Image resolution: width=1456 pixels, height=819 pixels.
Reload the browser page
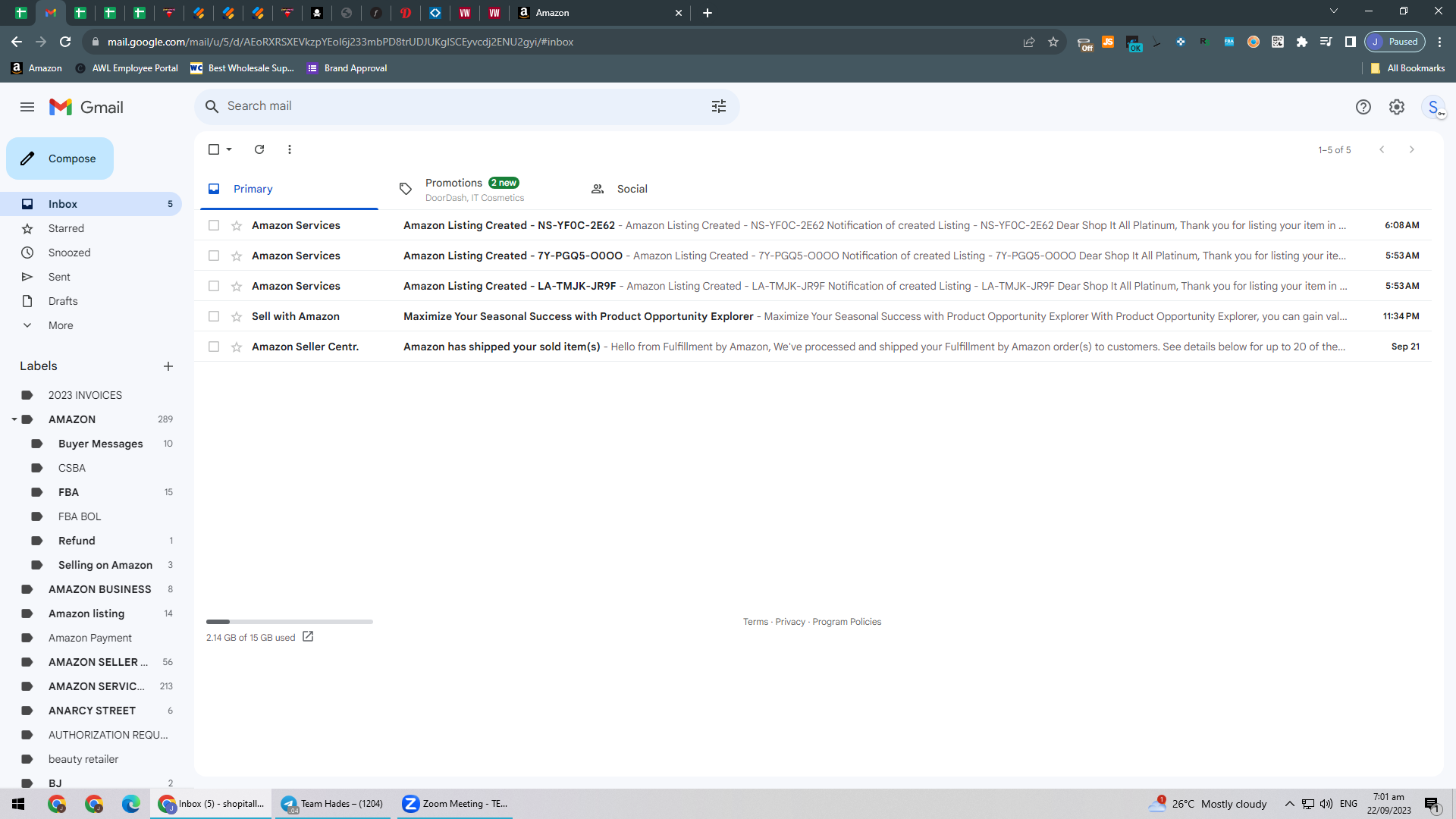65,42
